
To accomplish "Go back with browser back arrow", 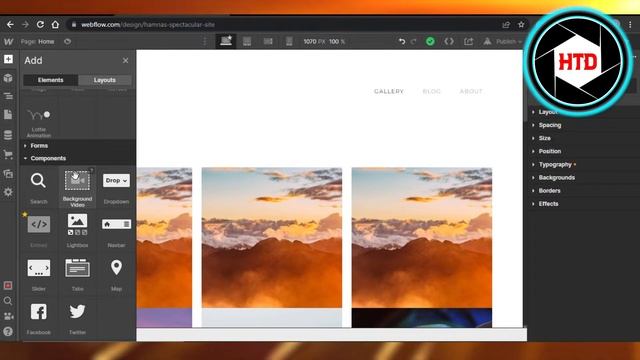I will 10,24.
